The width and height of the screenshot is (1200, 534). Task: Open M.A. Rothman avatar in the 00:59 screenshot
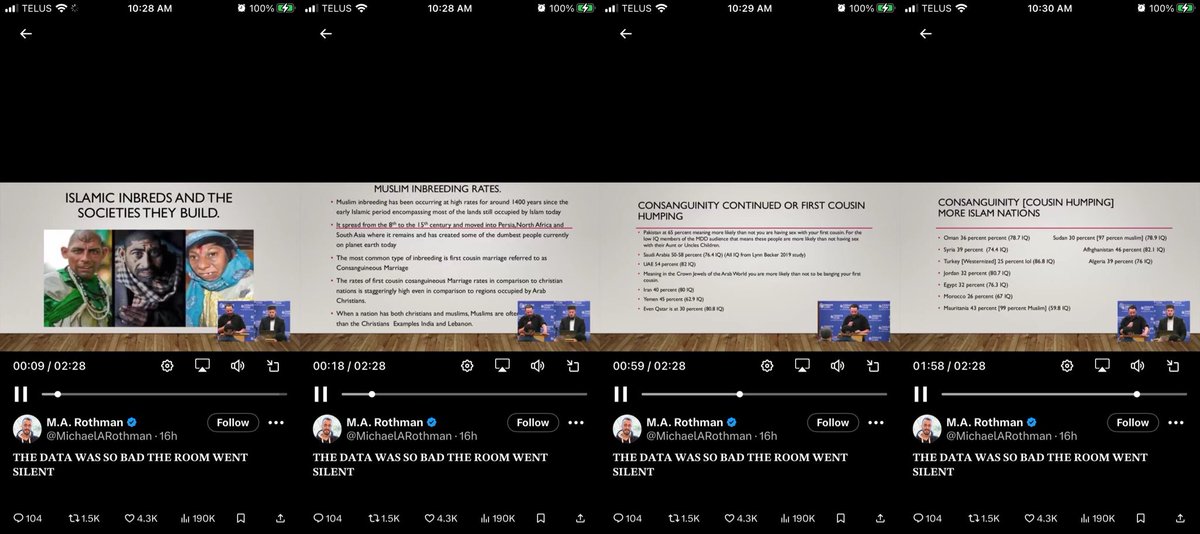pyautogui.click(x=626, y=428)
